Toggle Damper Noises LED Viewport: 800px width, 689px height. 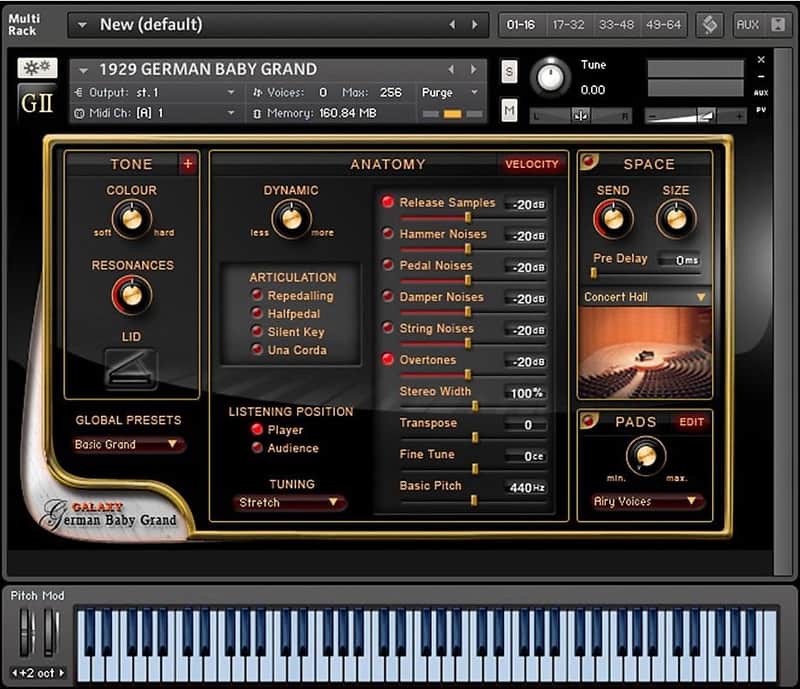pos(388,296)
